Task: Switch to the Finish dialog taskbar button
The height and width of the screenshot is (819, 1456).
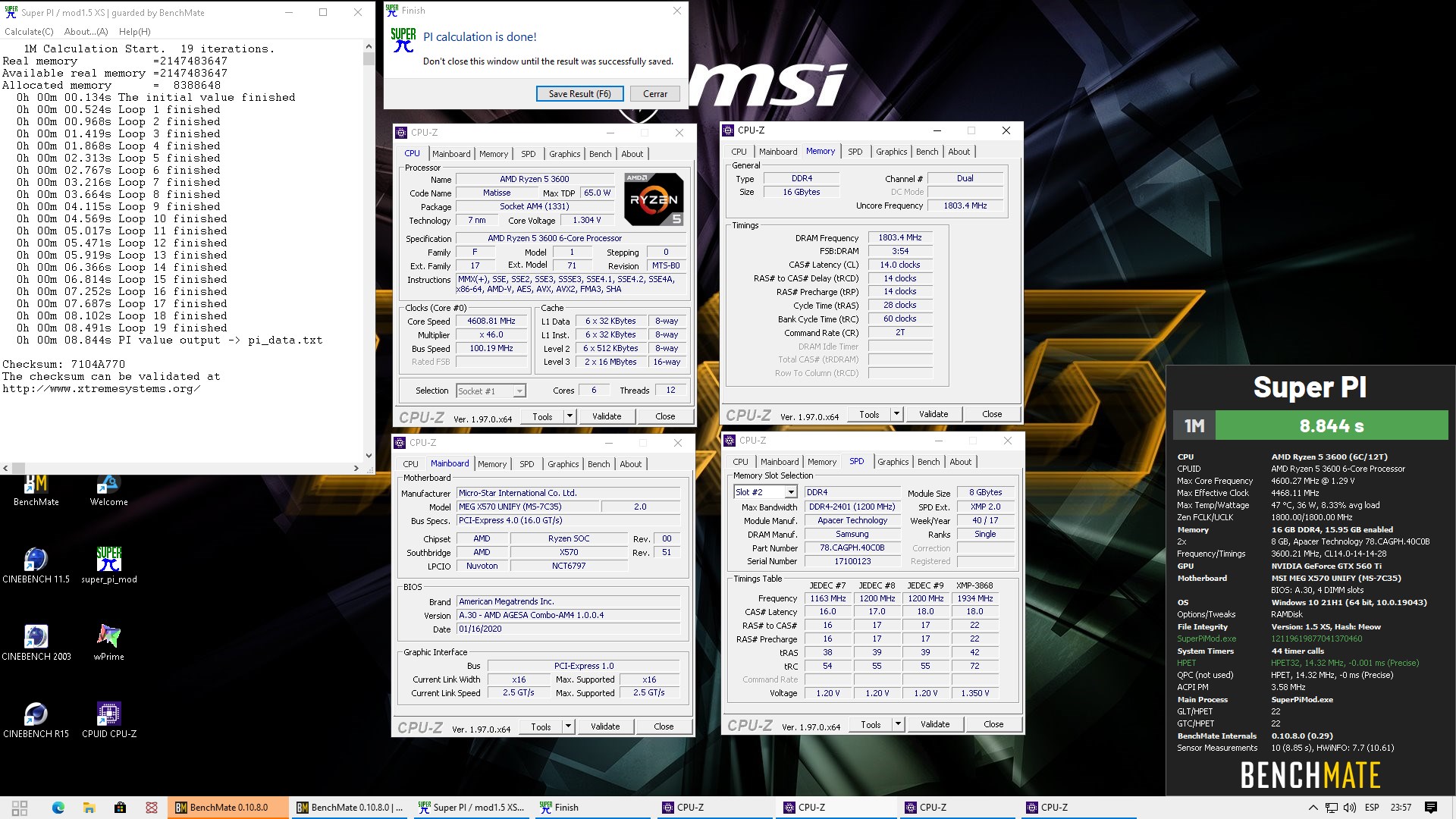Action: 592,808
